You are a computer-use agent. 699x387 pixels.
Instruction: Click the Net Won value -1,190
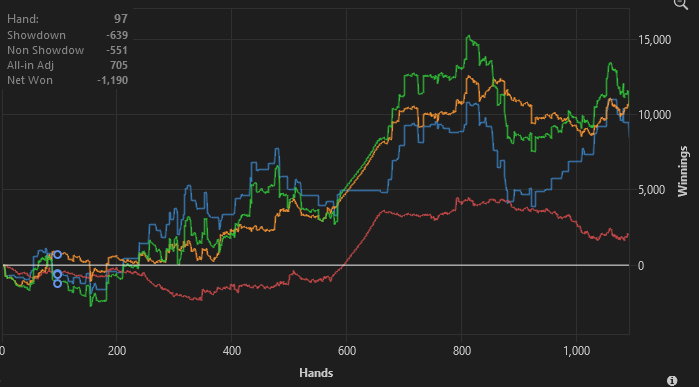click(x=112, y=80)
